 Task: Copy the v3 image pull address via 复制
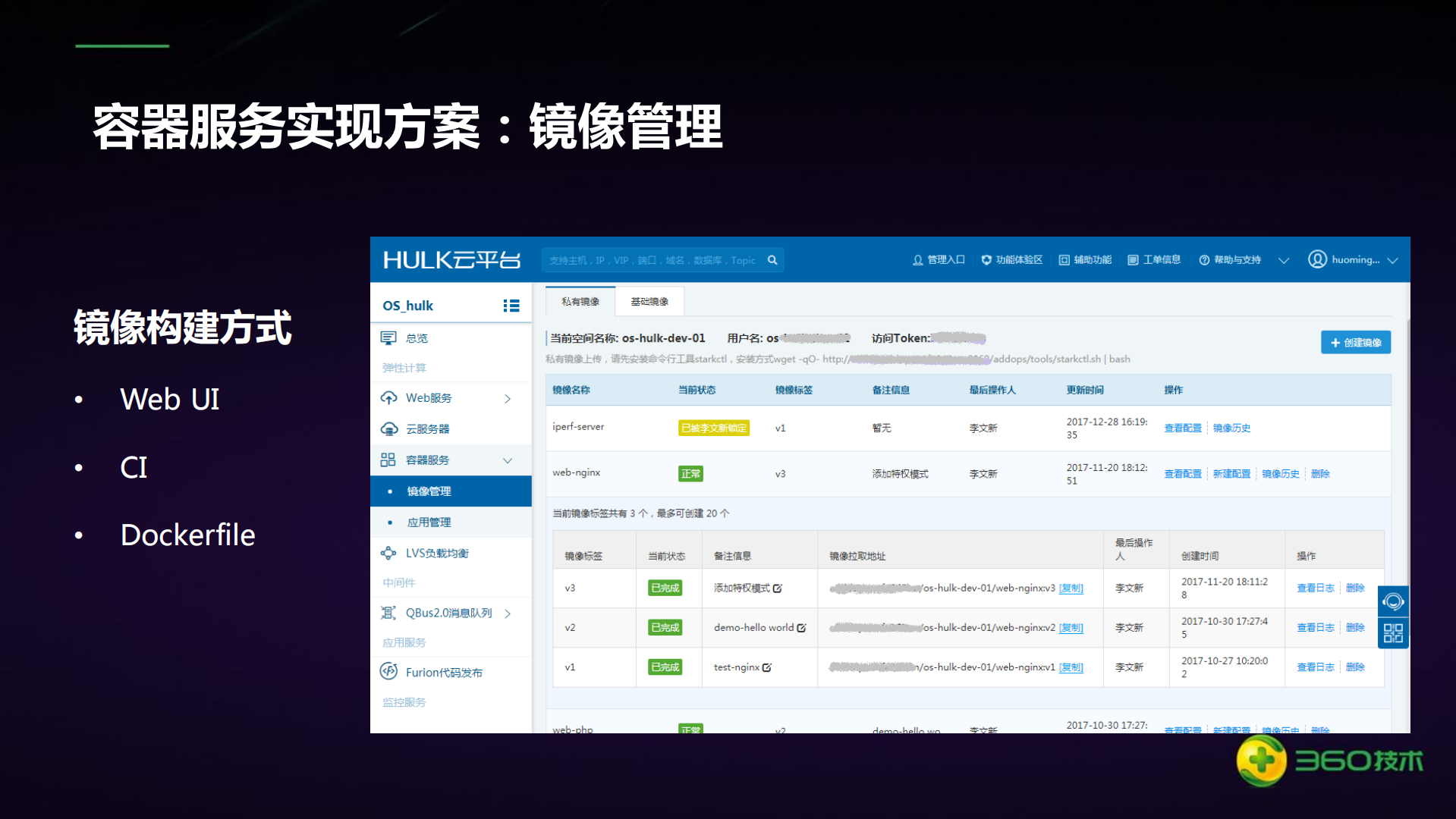1071,588
